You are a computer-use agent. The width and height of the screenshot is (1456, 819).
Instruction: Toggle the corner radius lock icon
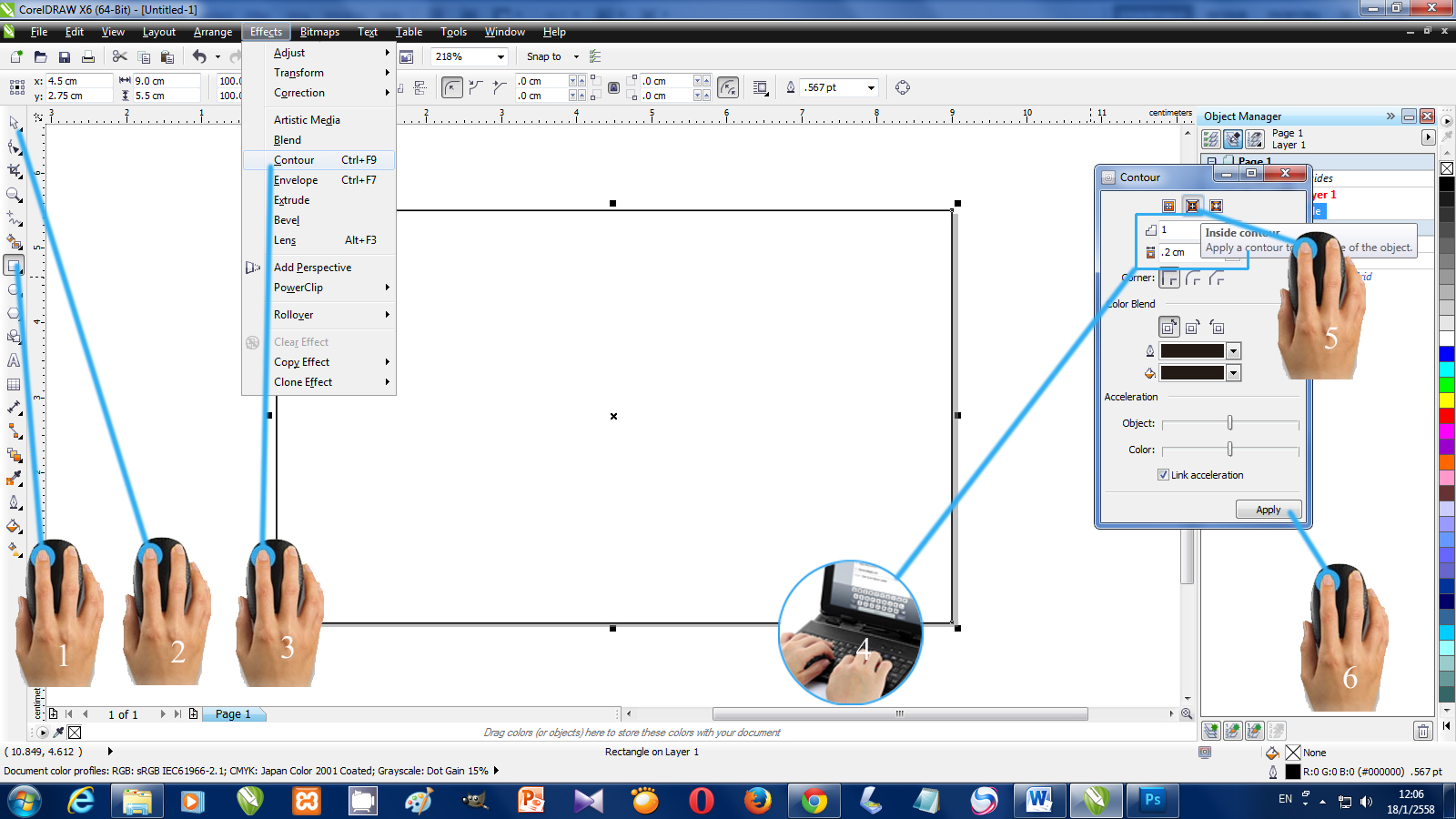coord(614,87)
